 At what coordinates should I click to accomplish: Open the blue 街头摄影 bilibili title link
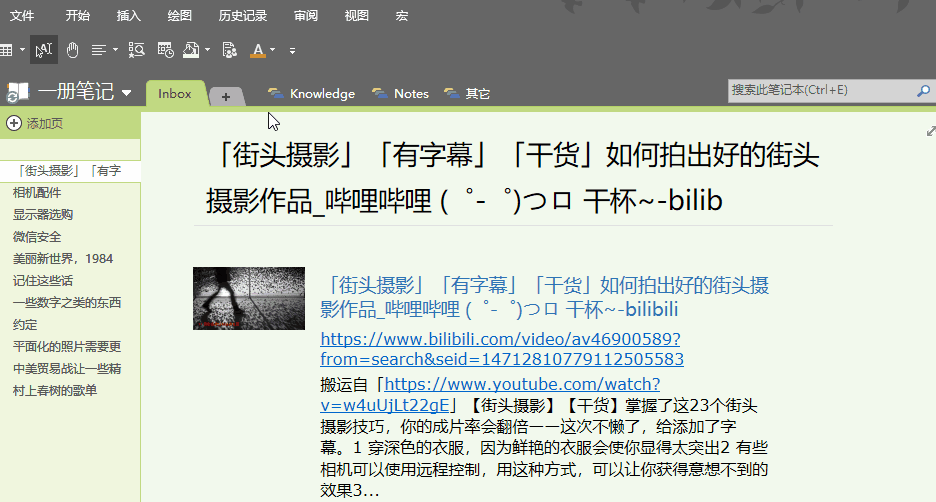544,297
